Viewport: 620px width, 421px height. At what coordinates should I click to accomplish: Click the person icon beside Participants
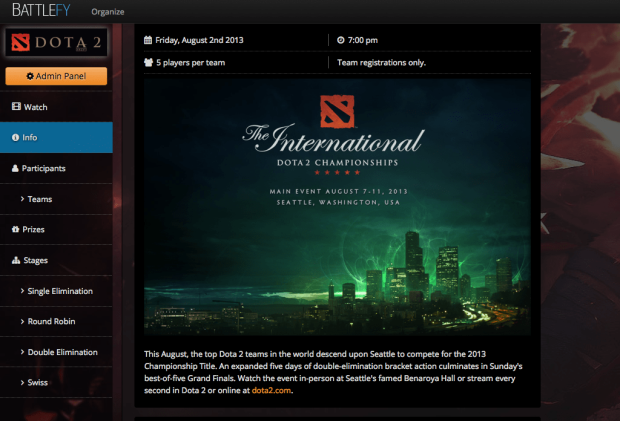point(15,168)
